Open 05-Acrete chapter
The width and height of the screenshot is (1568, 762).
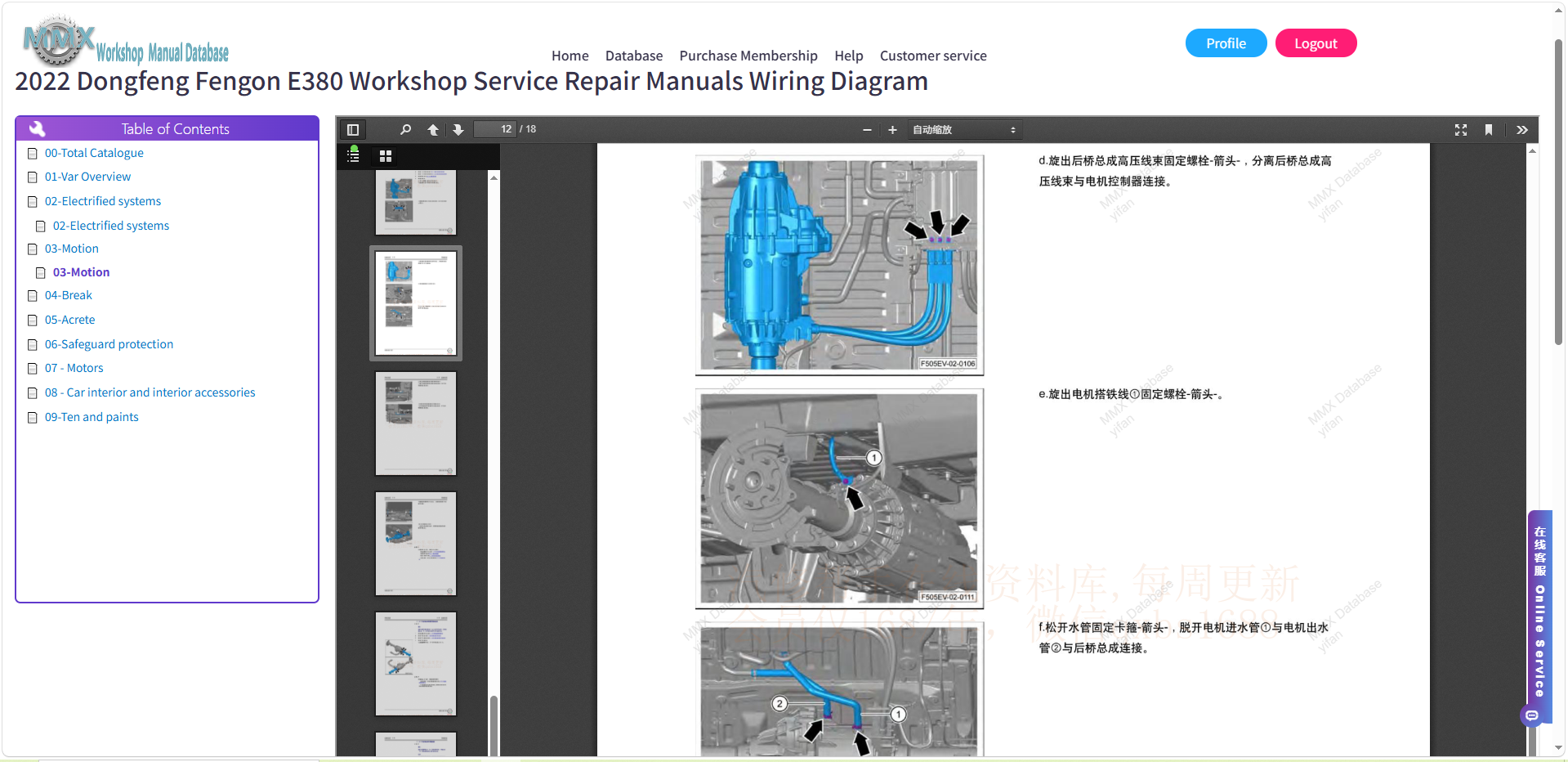pos(70,320)
